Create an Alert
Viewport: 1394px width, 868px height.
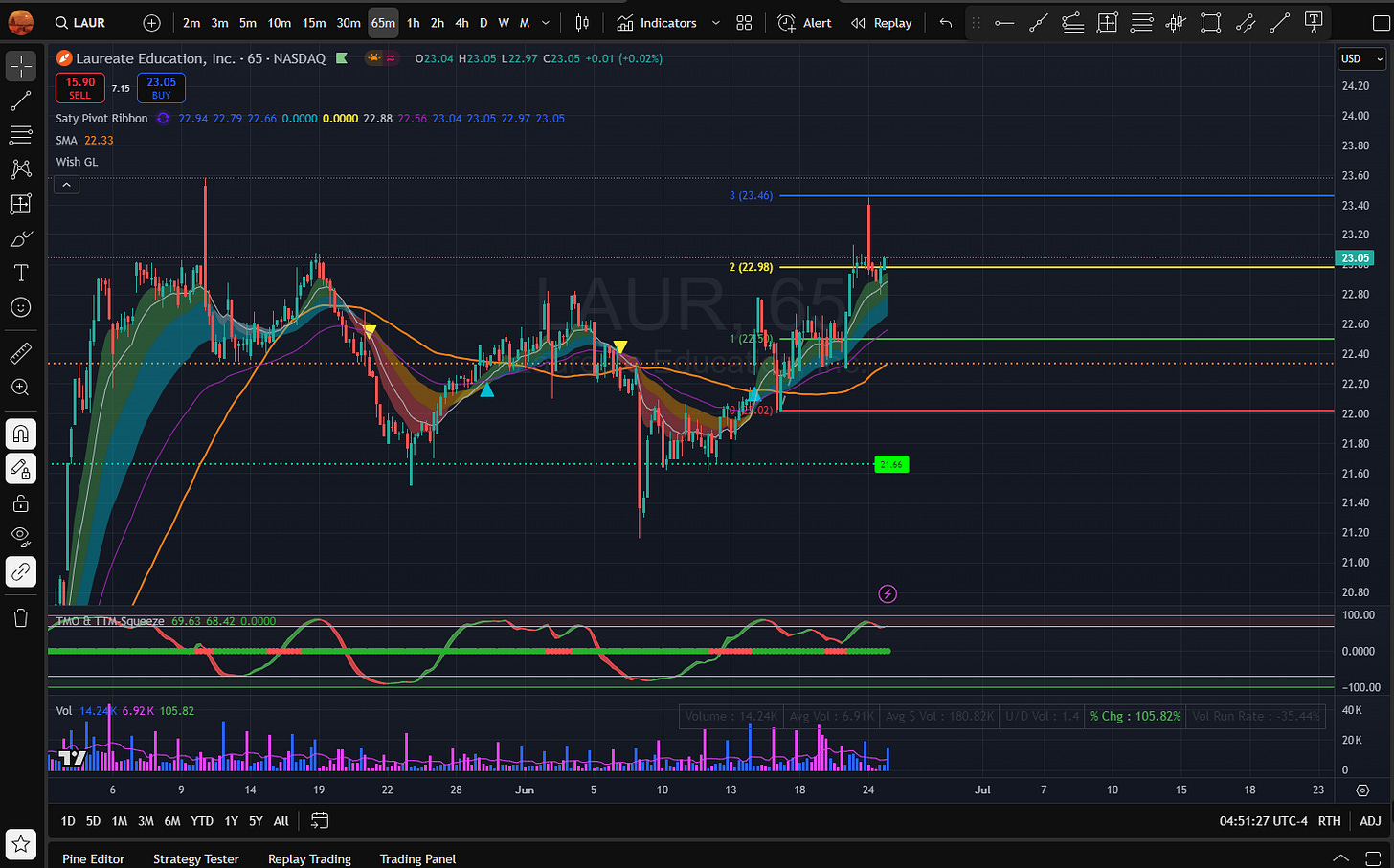pyautogui.click(x=804, y=23)
